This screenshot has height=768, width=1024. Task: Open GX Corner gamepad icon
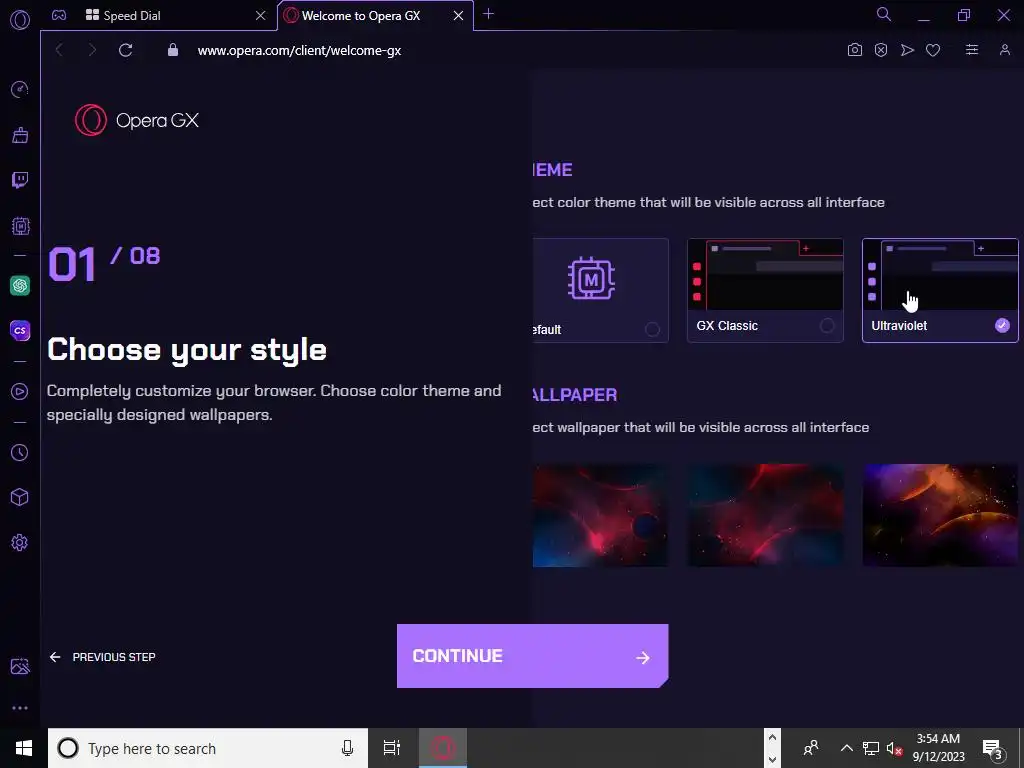tap(59, 15)
